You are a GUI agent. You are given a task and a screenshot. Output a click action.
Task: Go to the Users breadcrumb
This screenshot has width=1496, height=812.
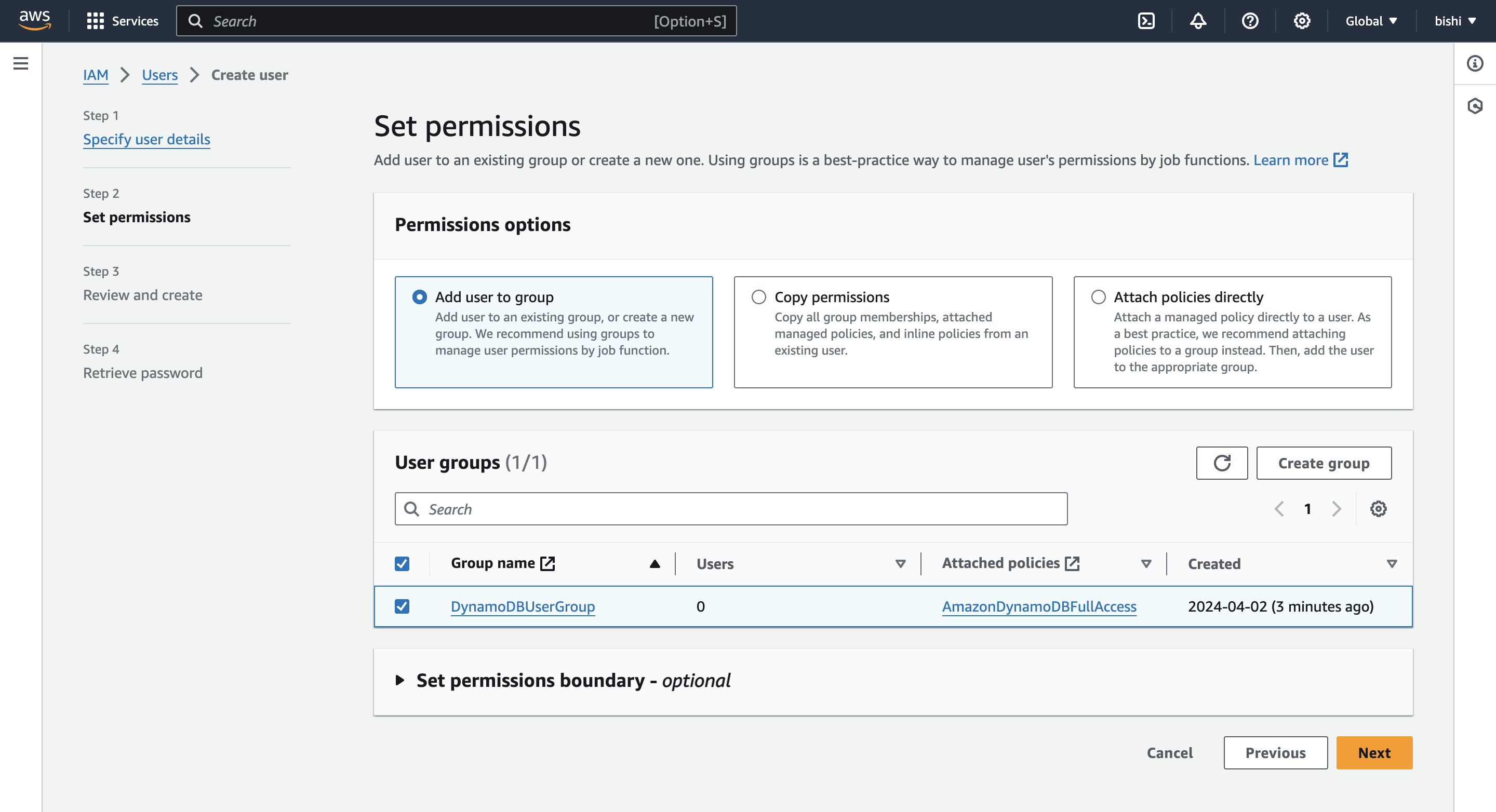(x=159, y=75)
